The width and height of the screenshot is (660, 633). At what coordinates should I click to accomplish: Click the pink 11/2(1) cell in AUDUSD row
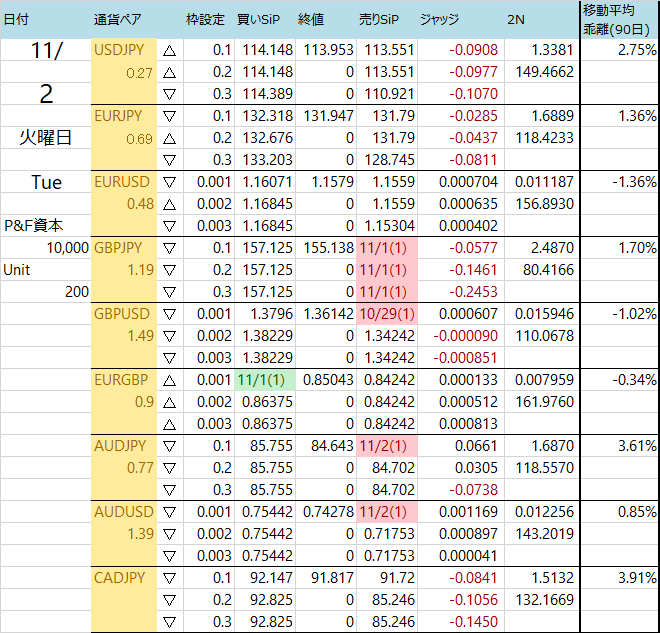click(387, 512)
